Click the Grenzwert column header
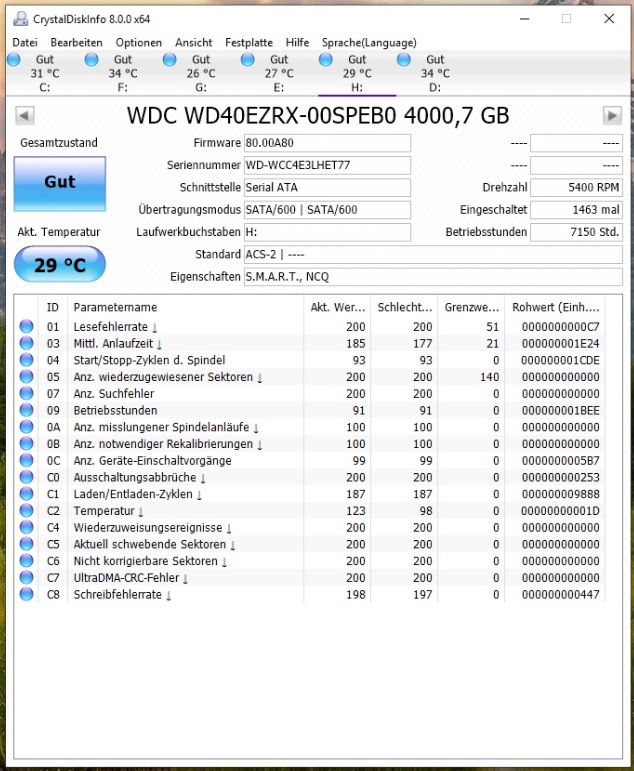This screenshot has height=771, width=634. pos(471,308)
